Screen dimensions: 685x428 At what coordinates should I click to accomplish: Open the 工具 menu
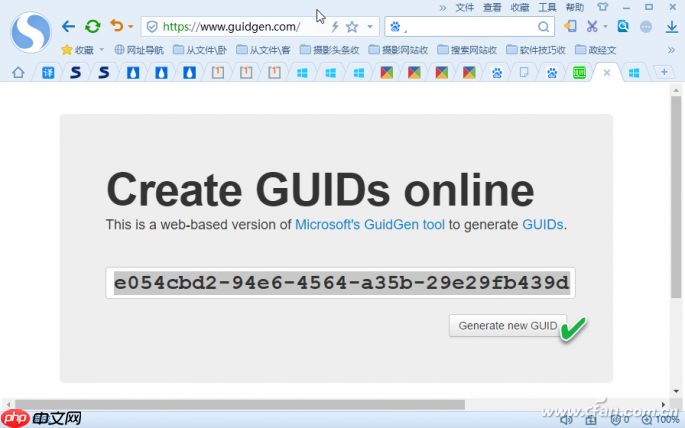547,7
